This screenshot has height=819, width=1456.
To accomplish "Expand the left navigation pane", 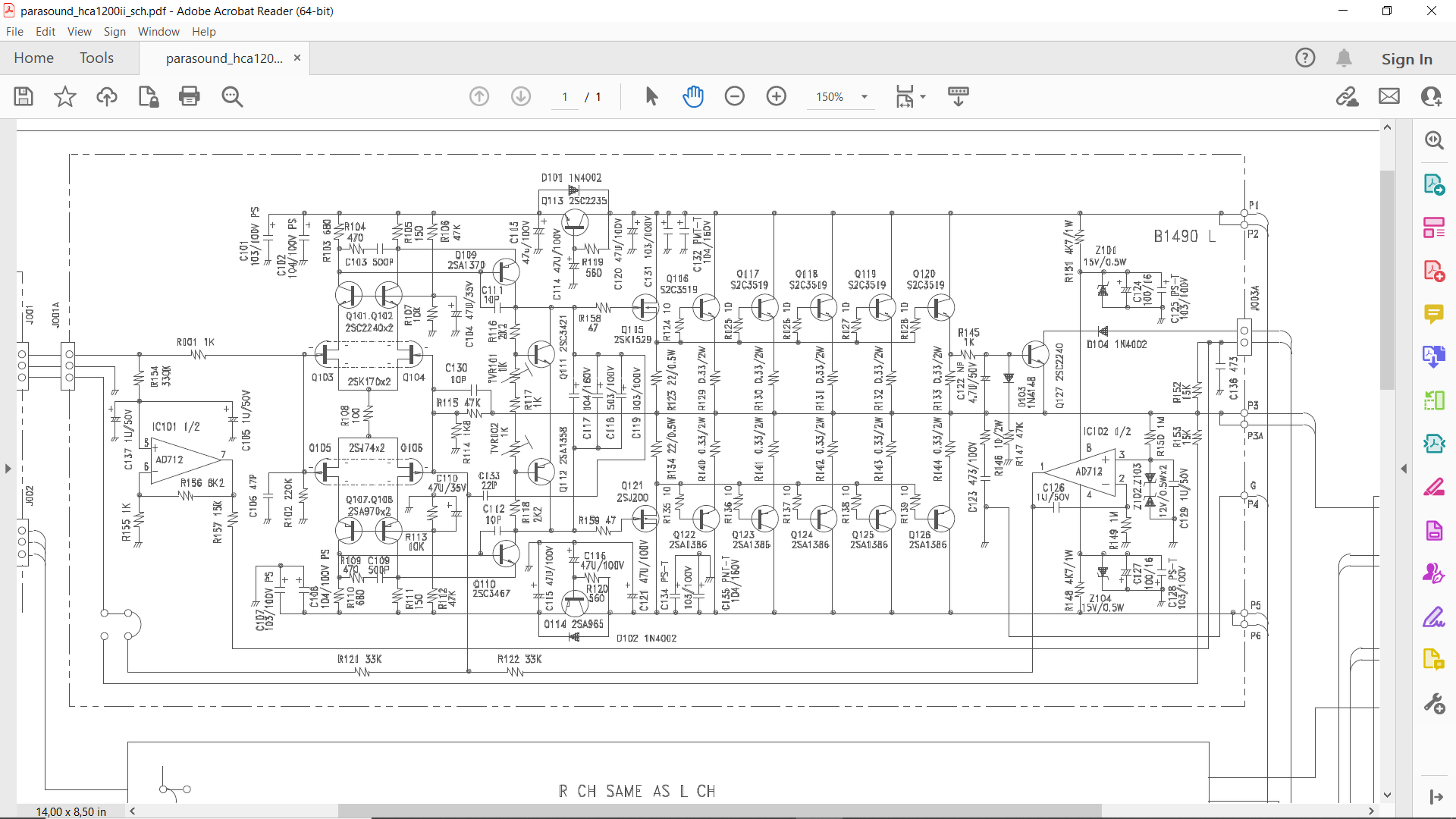I will 8,469.
